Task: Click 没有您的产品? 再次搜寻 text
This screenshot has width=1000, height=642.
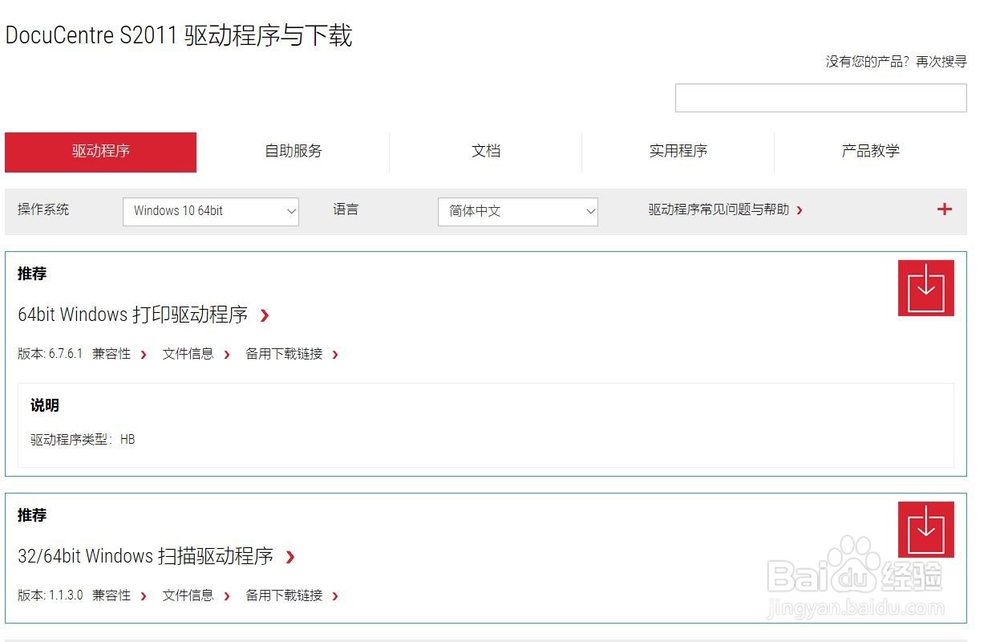Action: (x=896, y=61)
